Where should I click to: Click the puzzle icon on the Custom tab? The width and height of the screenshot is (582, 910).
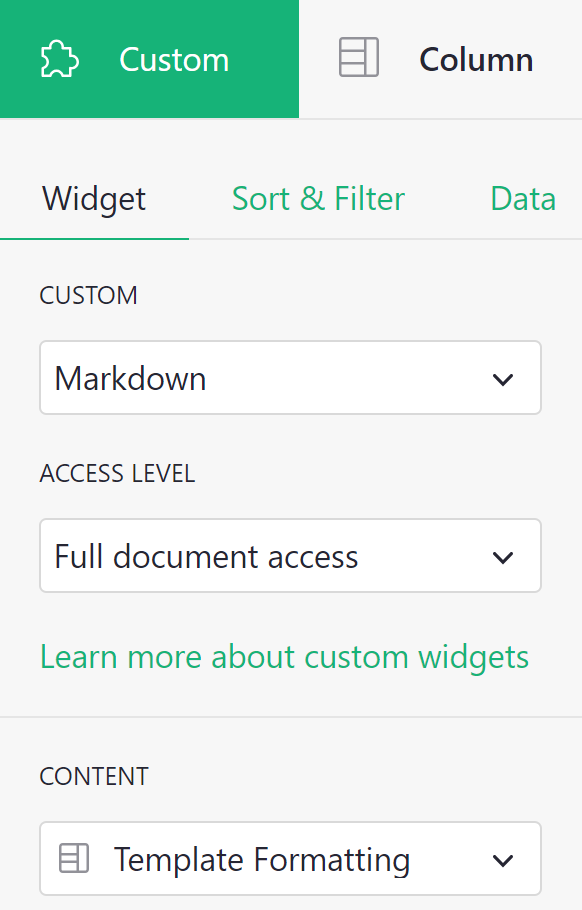(x=60, y=58)
